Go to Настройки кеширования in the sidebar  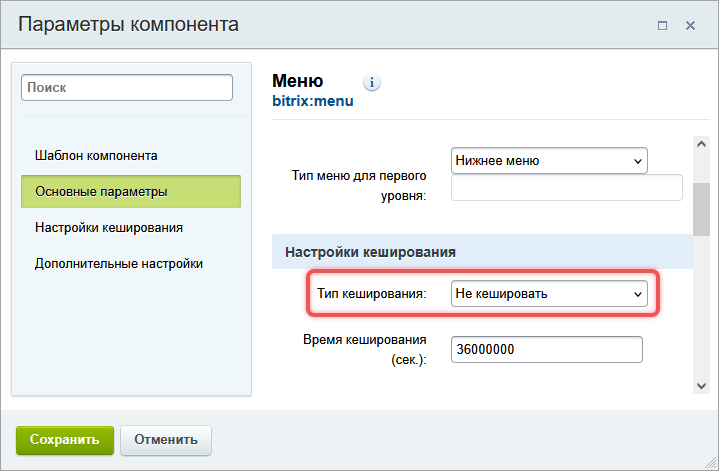tap(108, 227)
